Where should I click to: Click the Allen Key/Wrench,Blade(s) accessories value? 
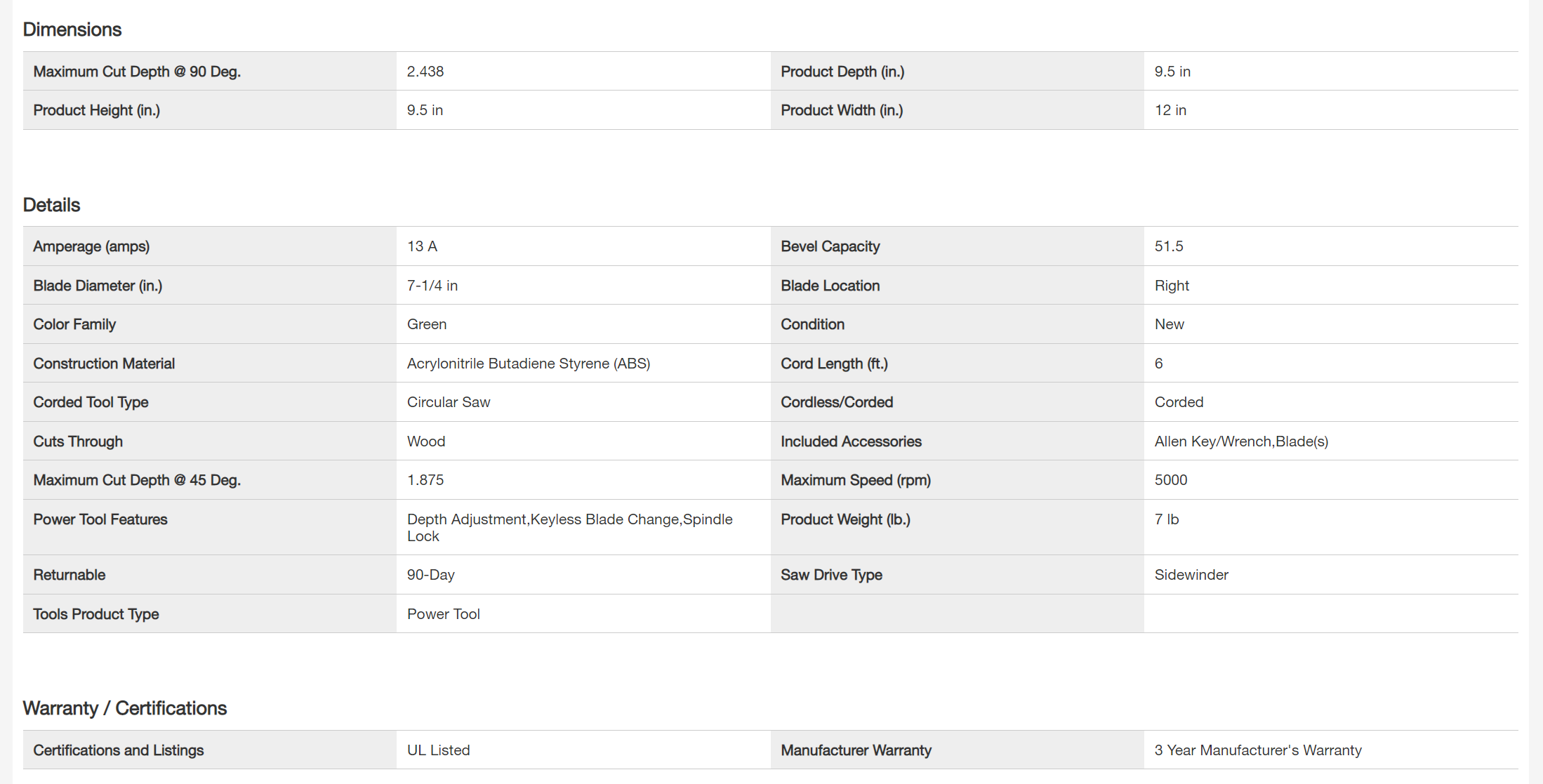point(1241,441)
